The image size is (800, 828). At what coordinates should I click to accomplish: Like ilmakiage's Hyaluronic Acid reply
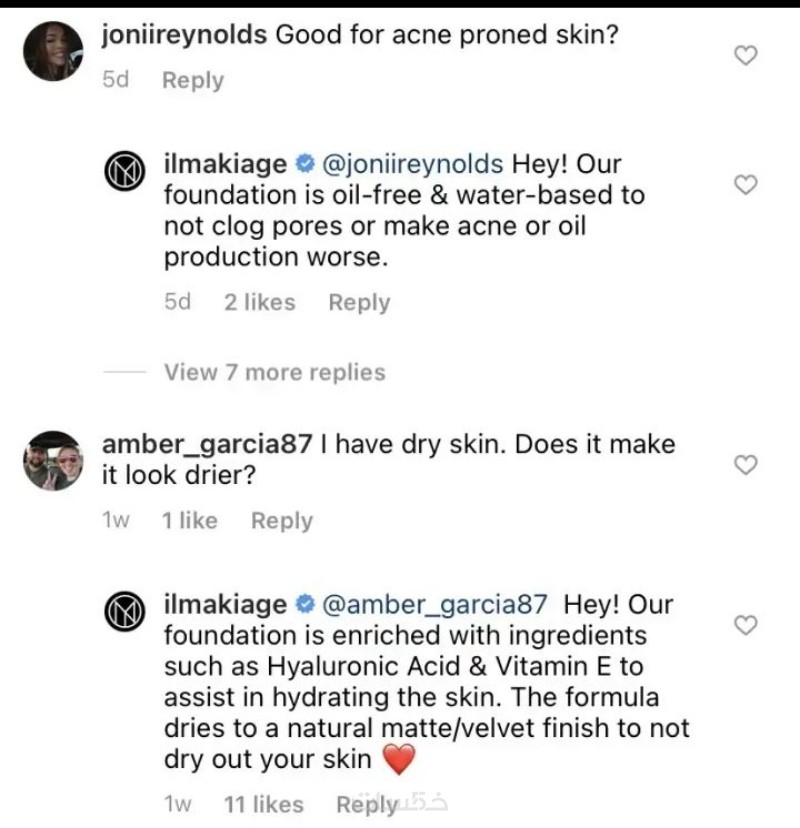coord(746,625)
